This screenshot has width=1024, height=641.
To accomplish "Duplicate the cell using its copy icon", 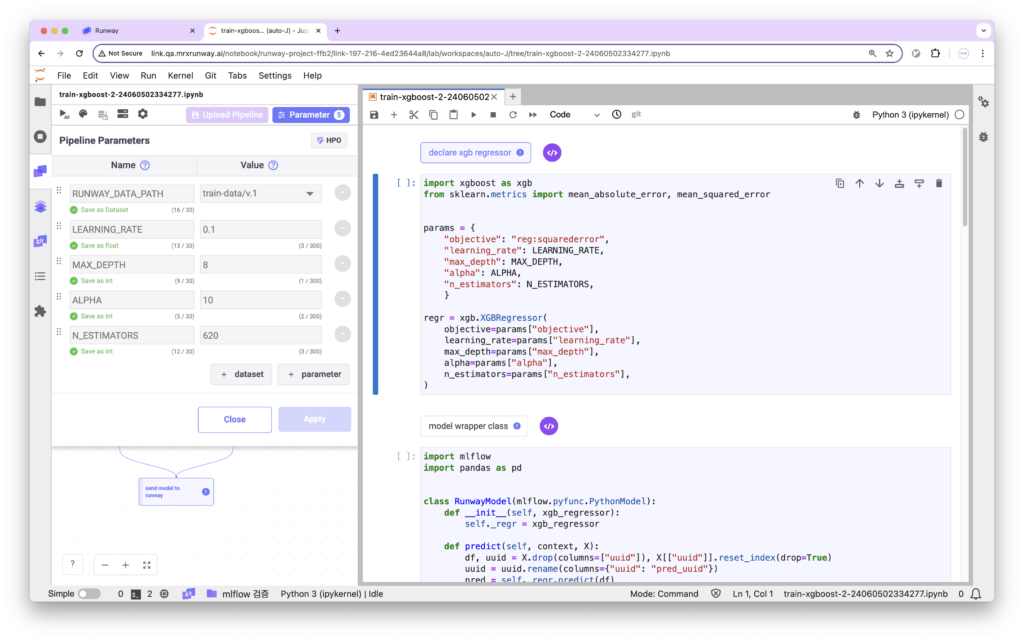I will 840,183.
